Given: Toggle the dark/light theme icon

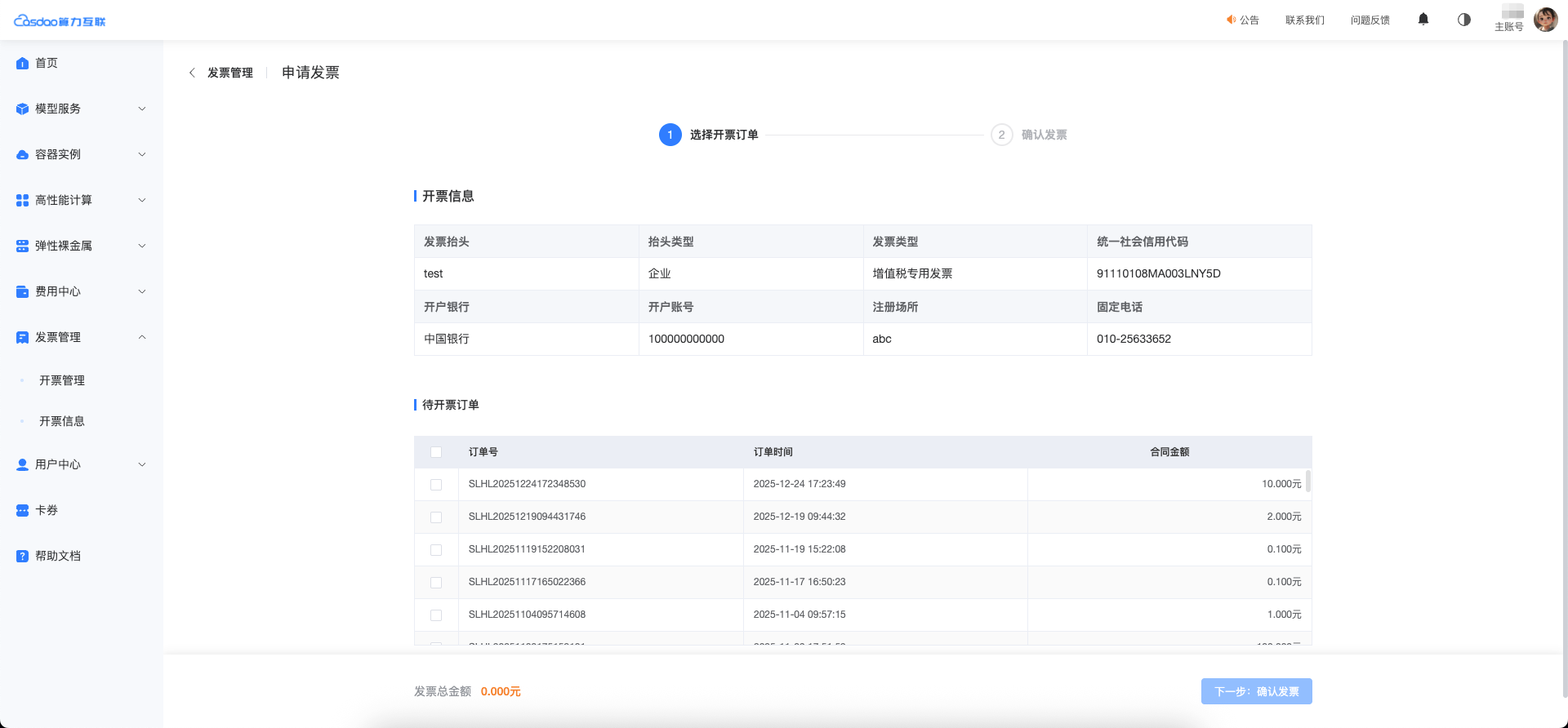Looking at the screenshot, I should point(1464,20).
